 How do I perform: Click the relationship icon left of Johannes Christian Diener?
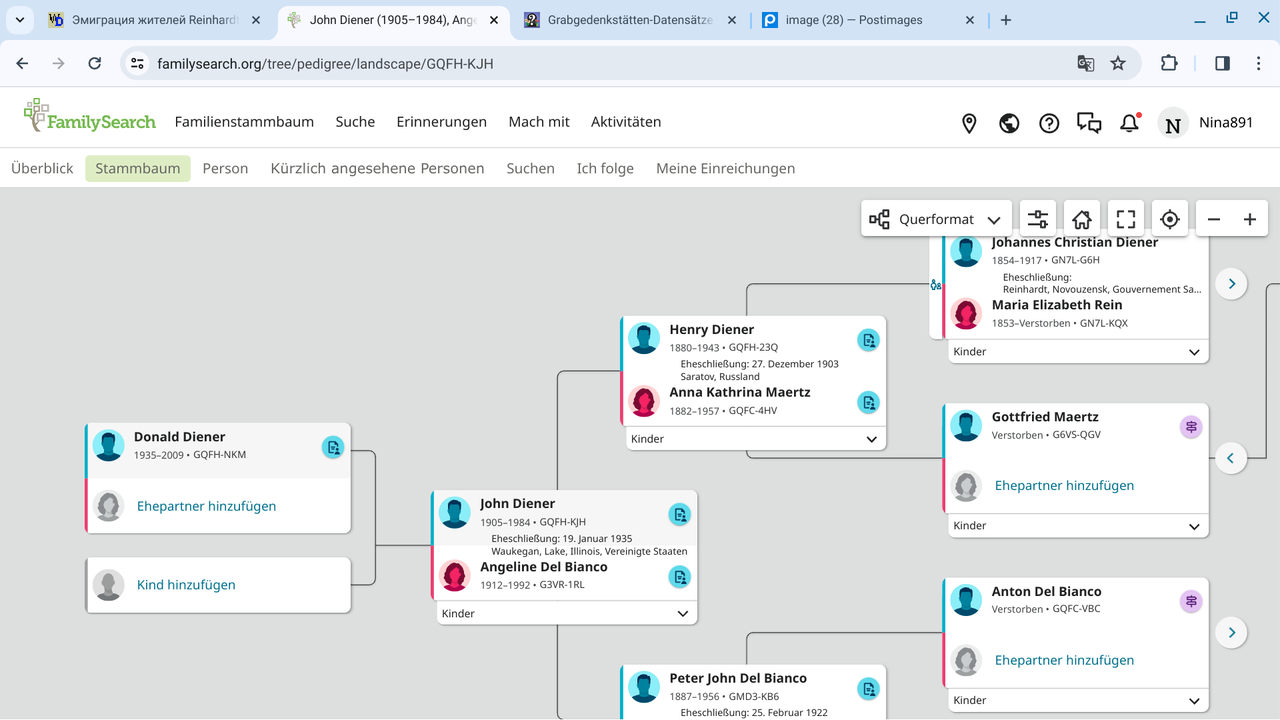(936, 285)
